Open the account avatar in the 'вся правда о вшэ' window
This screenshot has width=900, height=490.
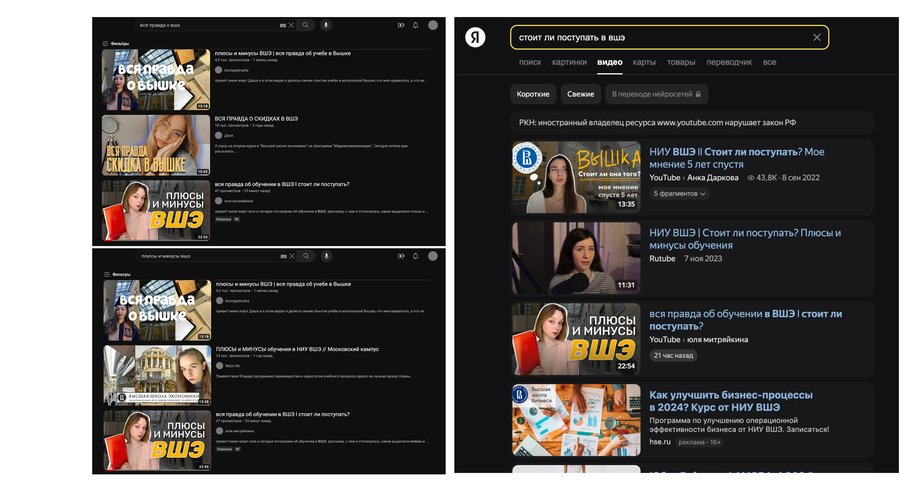pos(433,25)
